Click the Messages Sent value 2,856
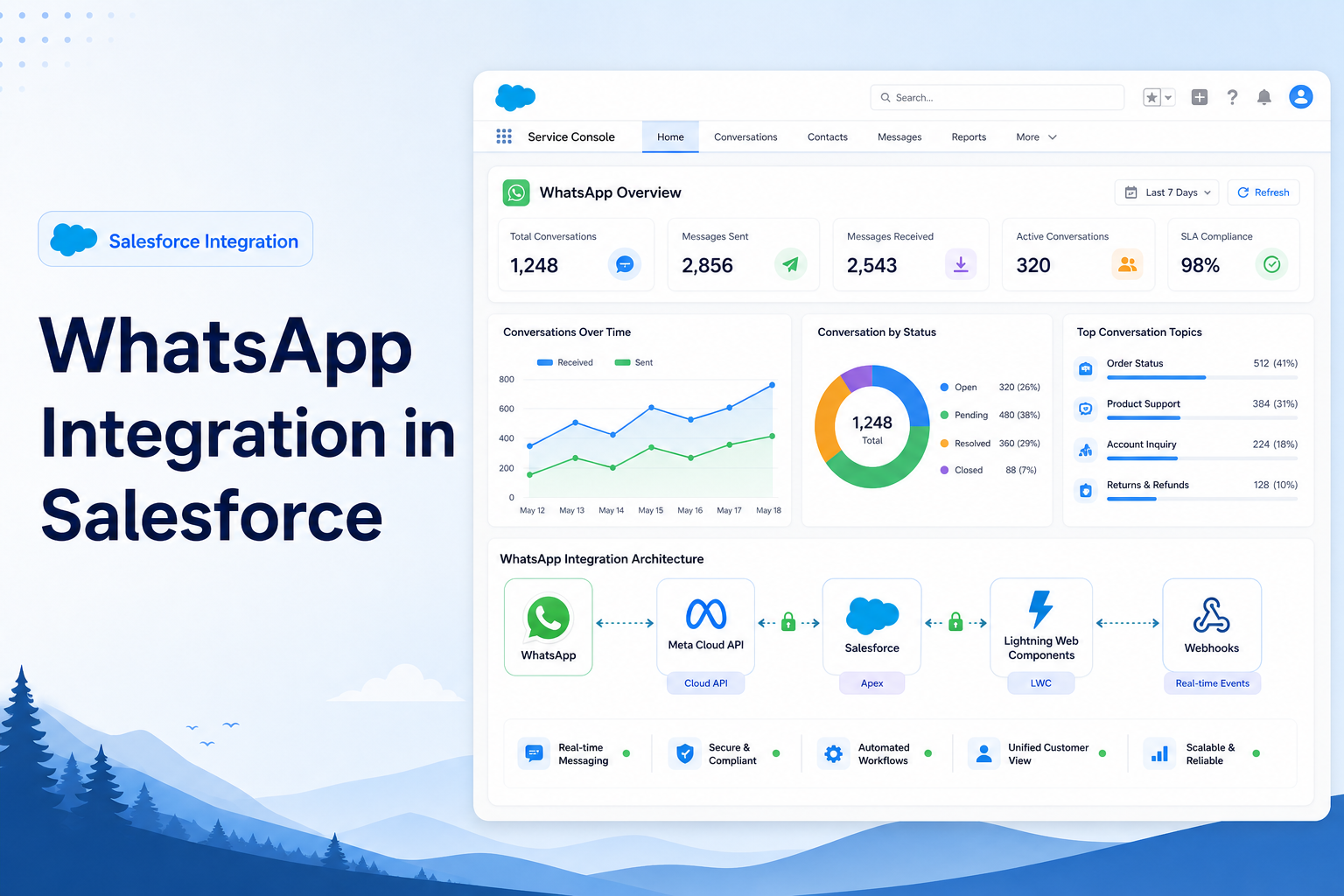This screenshot has width=1344, height=896. (x=708, y=265)
